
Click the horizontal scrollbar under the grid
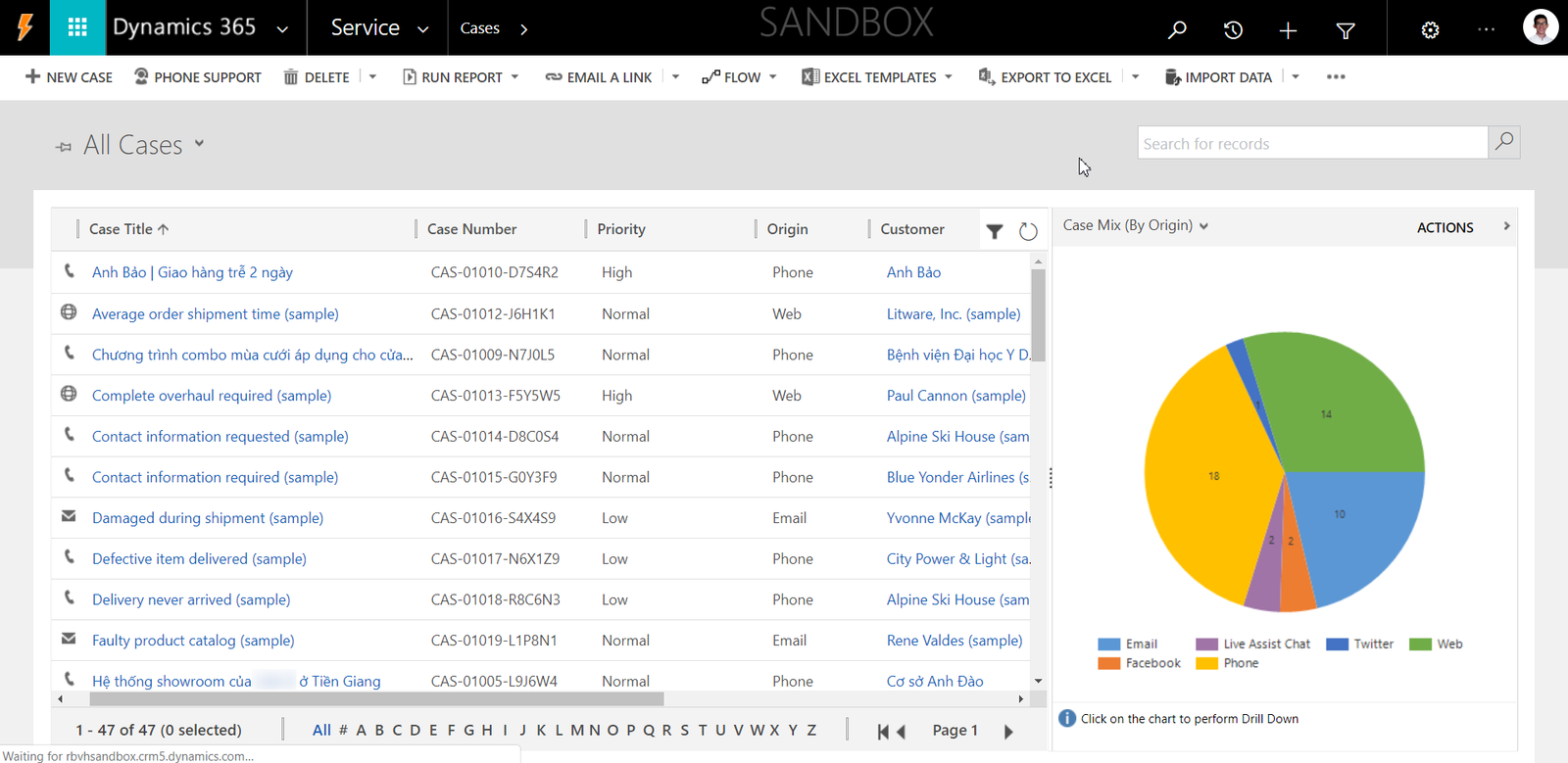(x=376, y=699)
